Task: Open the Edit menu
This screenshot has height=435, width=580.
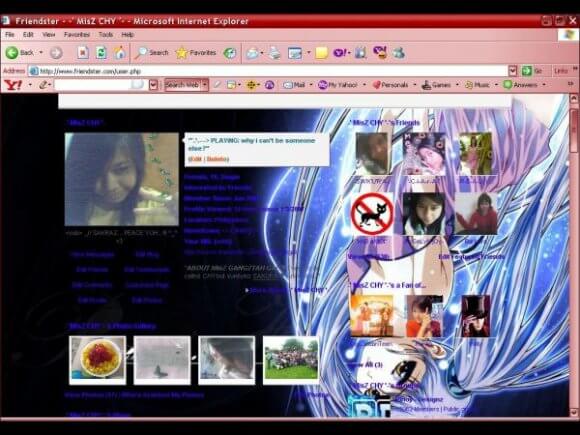Action: pos(28,35)
